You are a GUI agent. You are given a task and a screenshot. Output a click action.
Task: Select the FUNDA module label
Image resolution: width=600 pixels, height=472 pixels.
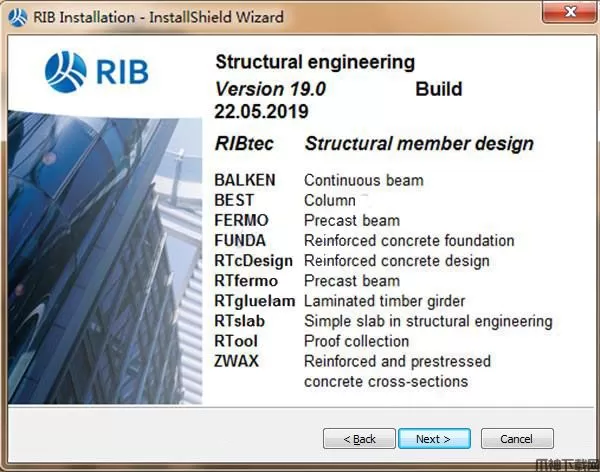(240, 240)
